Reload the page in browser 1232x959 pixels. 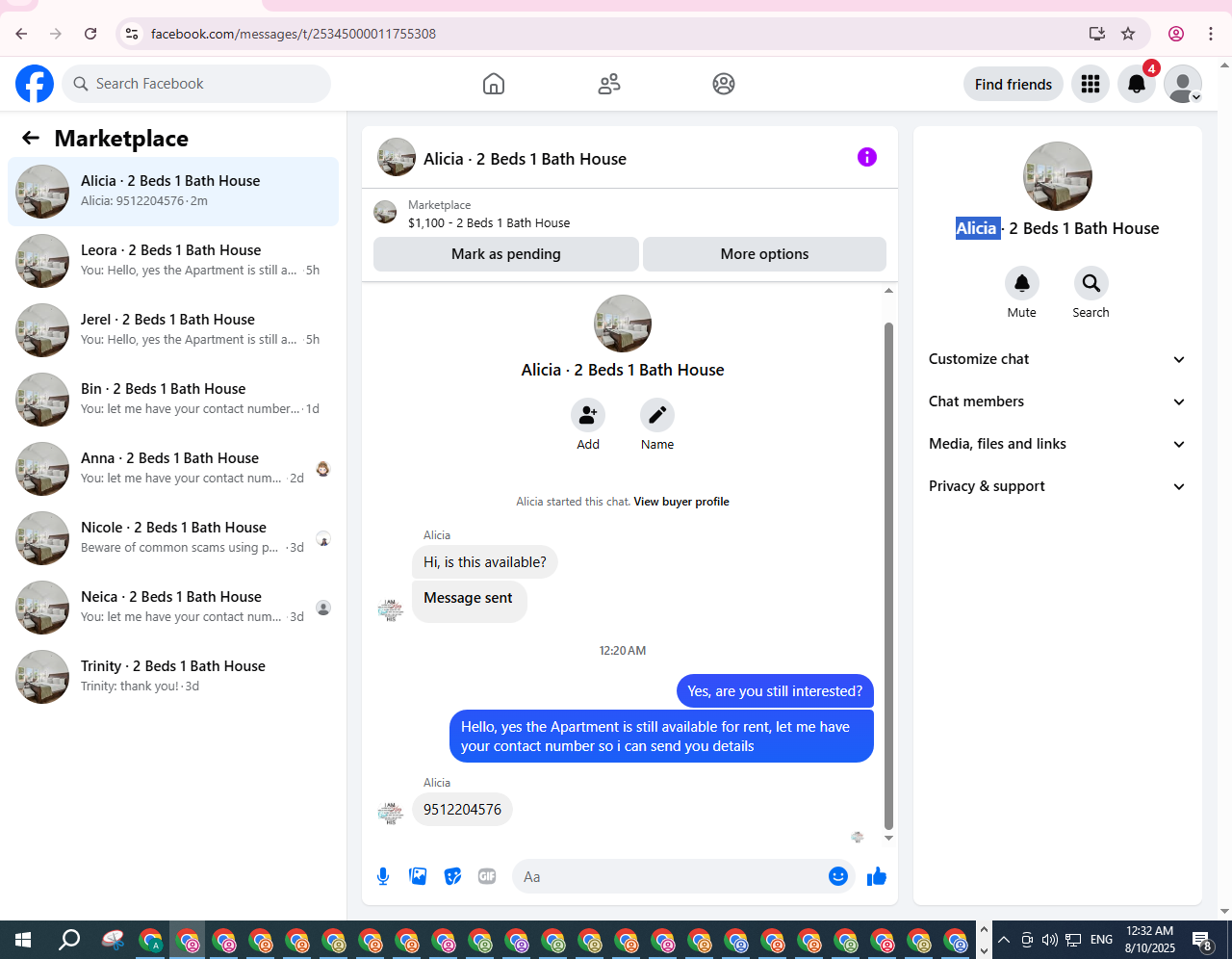(90, 34)
